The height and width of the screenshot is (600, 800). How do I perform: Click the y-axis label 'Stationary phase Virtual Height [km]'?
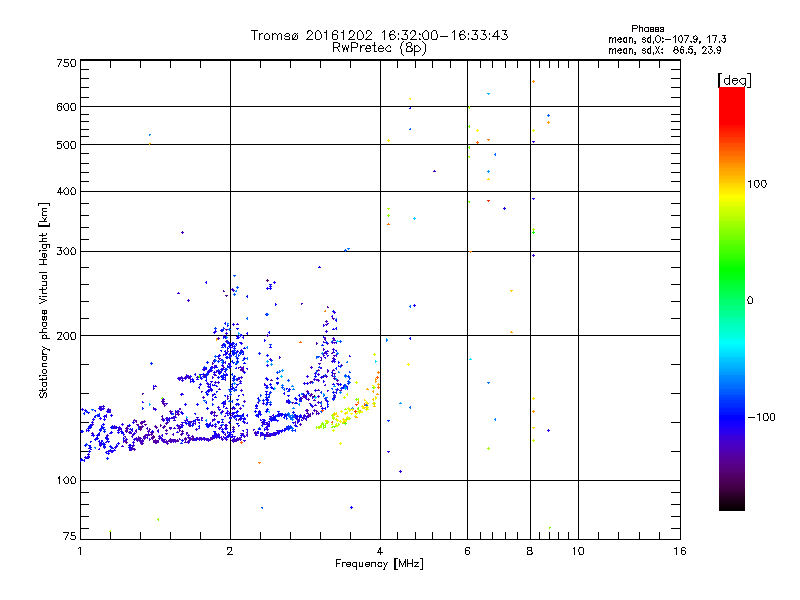click(x=43, y=300)
